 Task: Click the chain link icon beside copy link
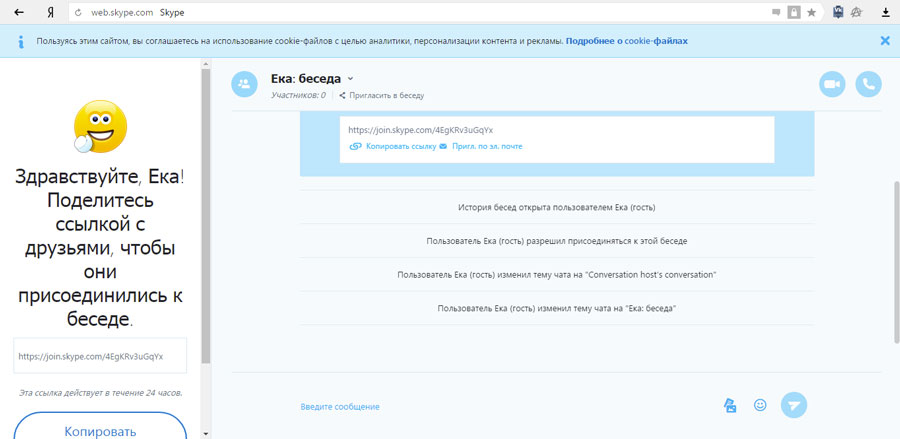click(x=355, y=146)
